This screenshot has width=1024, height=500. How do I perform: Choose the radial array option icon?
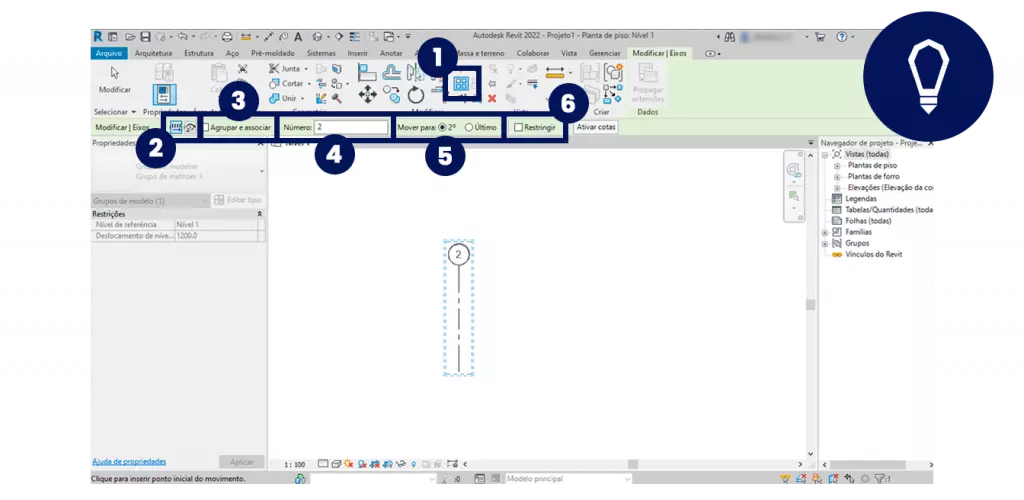click(x=190, y=127)
